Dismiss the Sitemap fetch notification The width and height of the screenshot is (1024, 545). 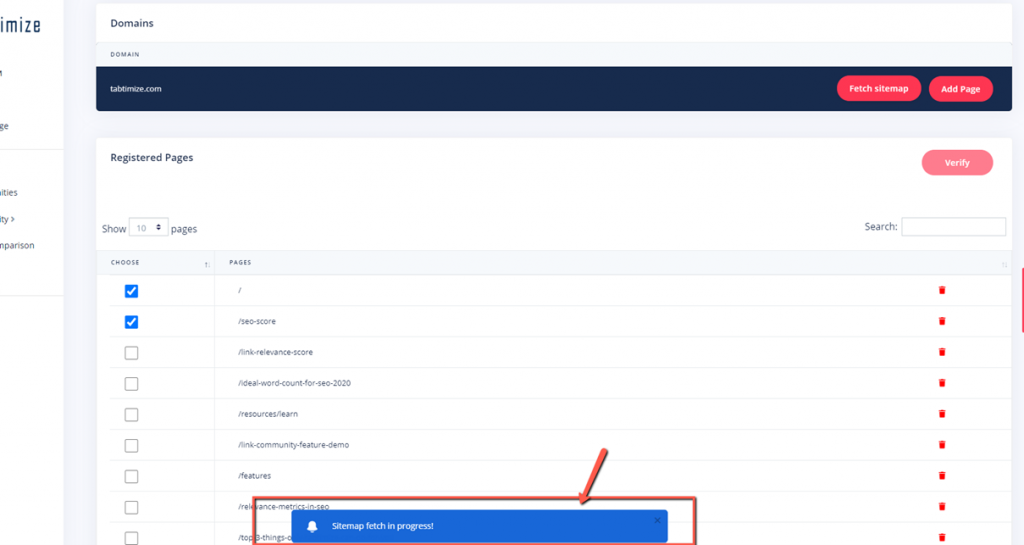click(658, 520)
